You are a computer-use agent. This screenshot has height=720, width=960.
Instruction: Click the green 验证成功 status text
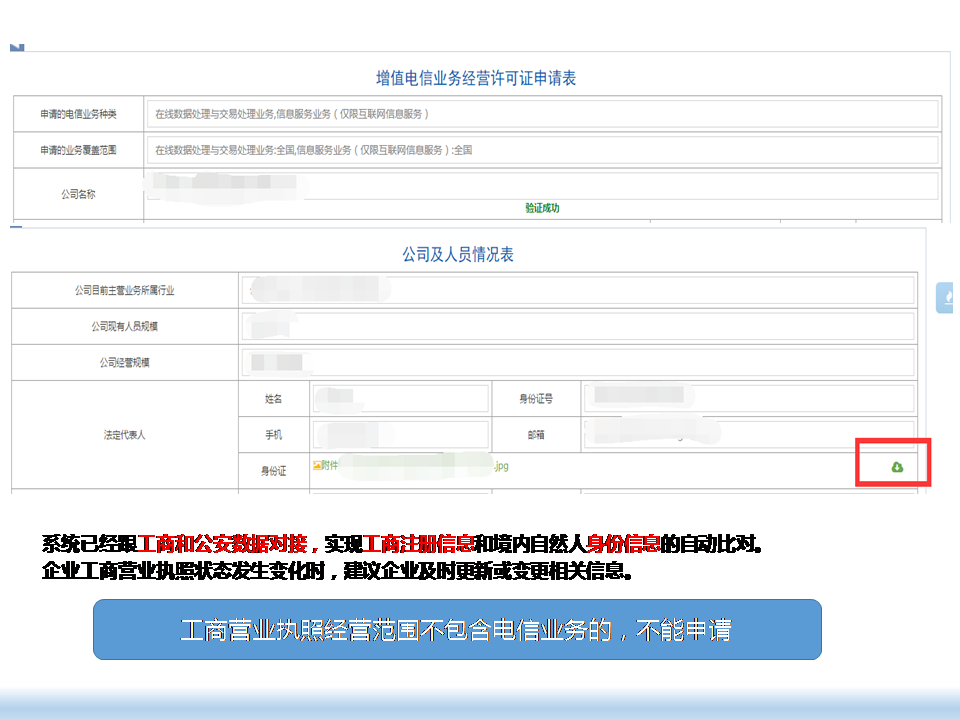542,208
